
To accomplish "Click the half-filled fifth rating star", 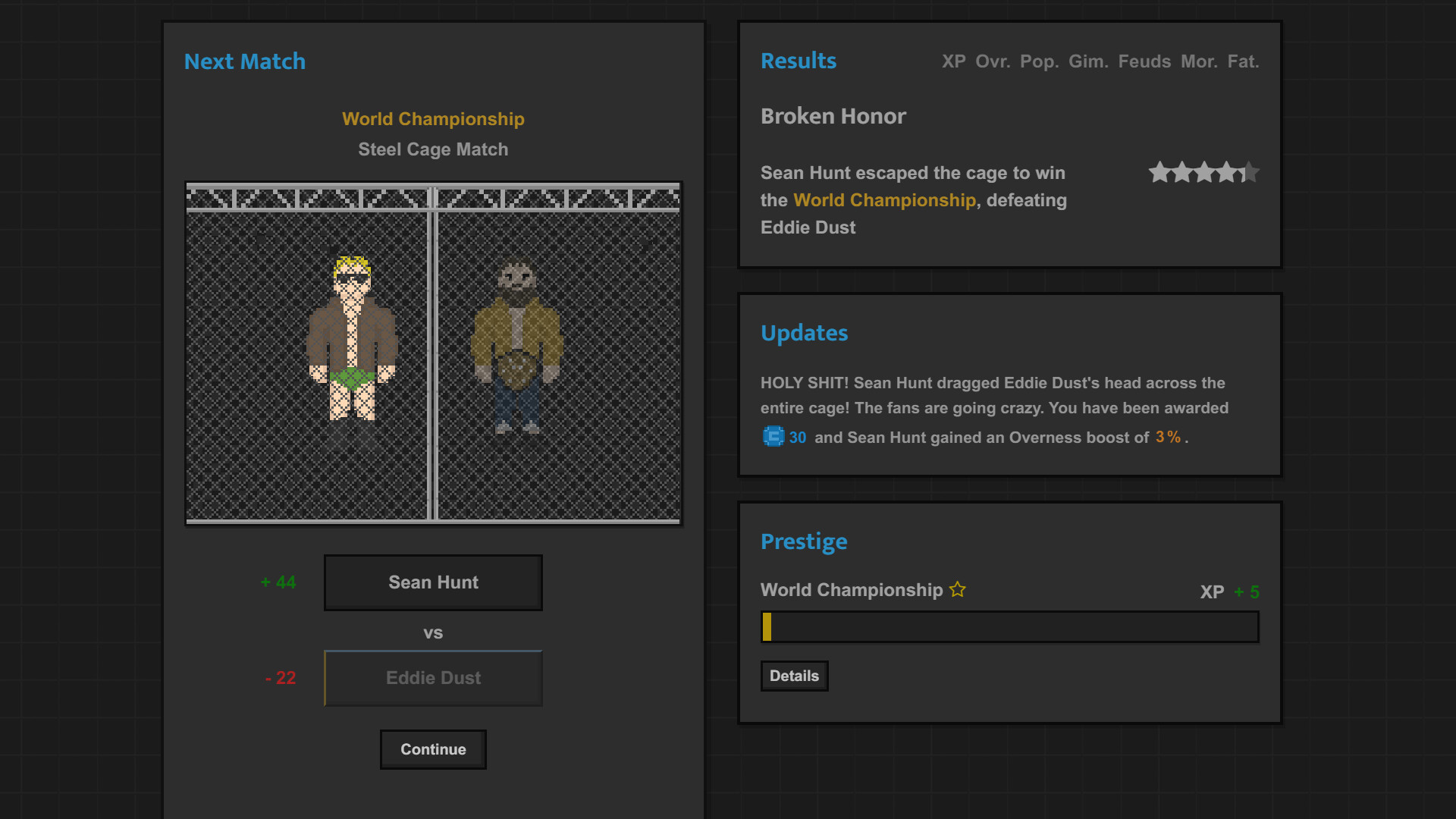I will 1248,172.
